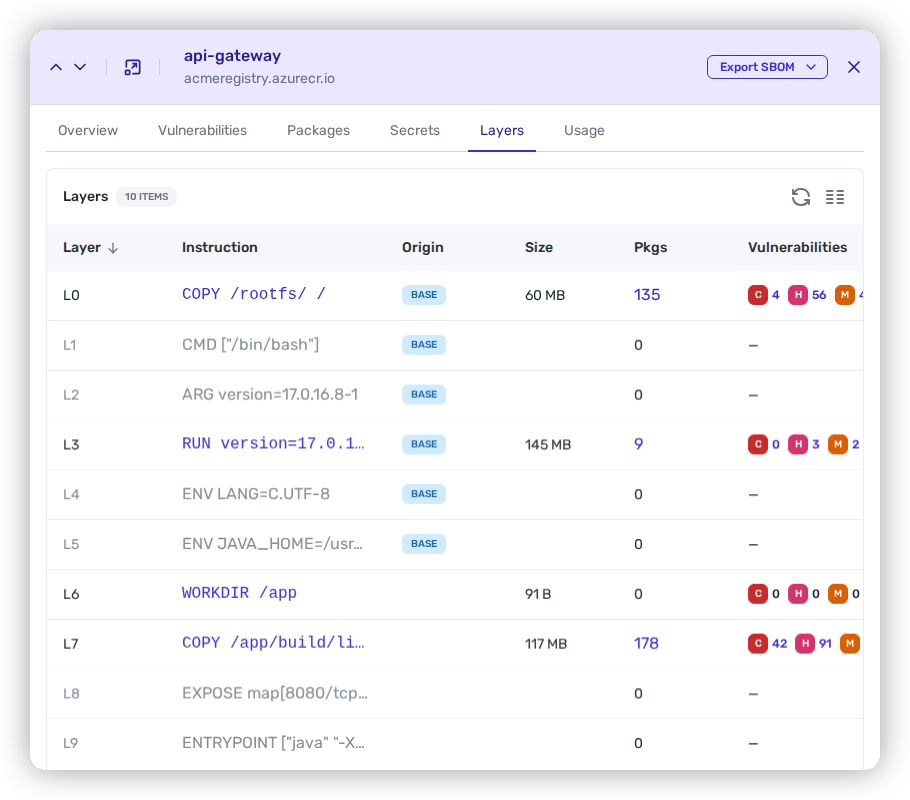Click the L2 layer cell
Viewport: 910px width, 800px height.
(71, 395)
